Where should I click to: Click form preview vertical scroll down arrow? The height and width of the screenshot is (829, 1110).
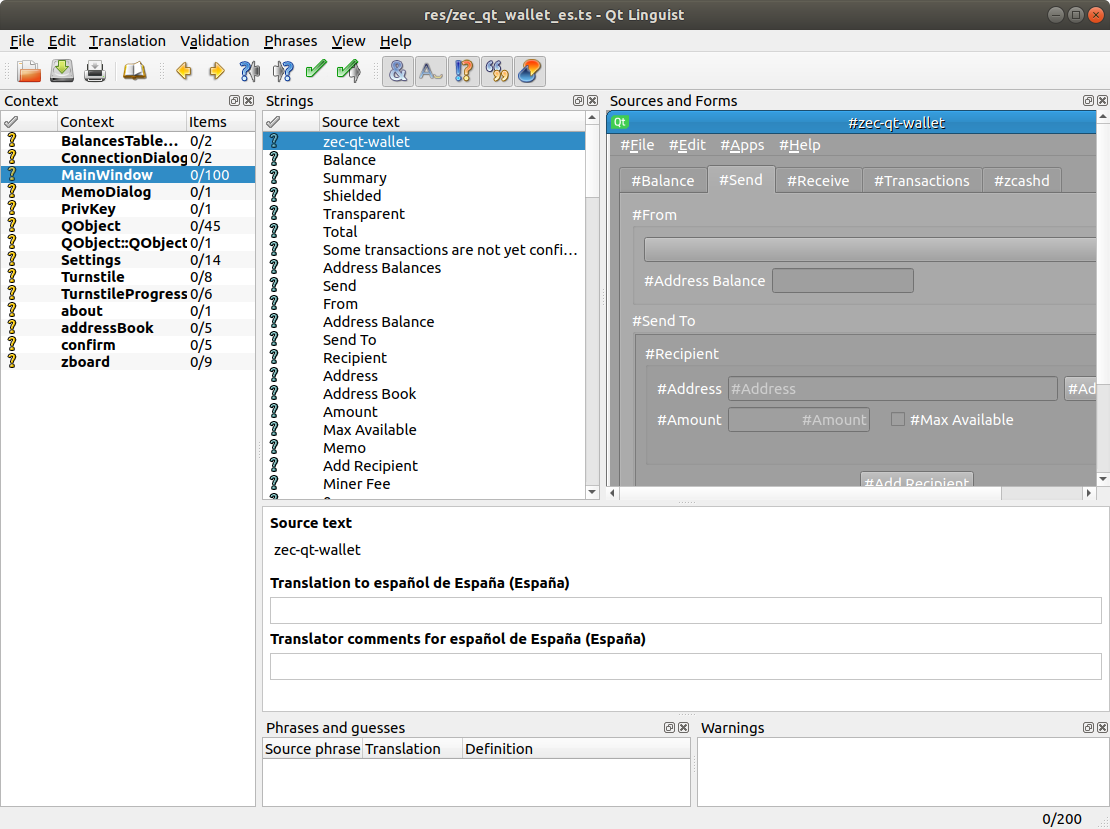[1103, 479]
